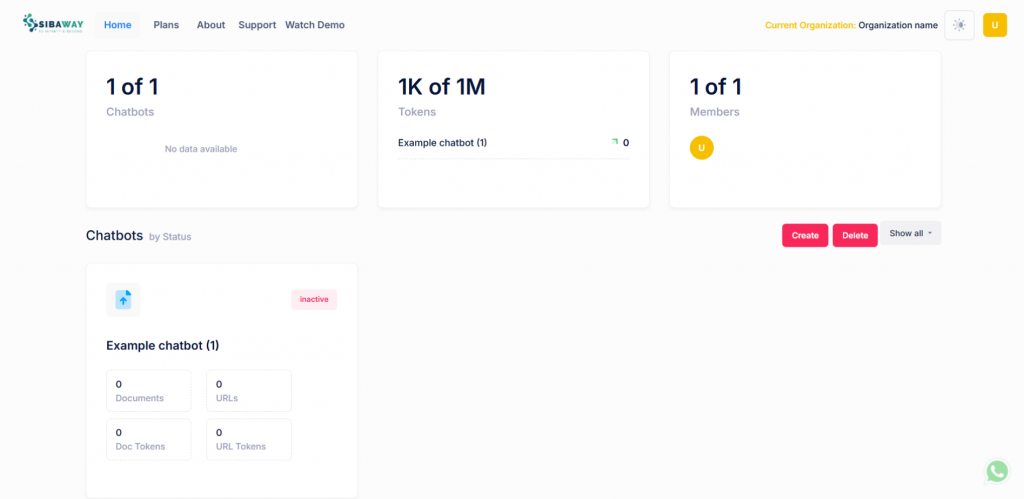1024x499 pixels.
Task: Click the by Status subtitle
Action: pos(170,237)
